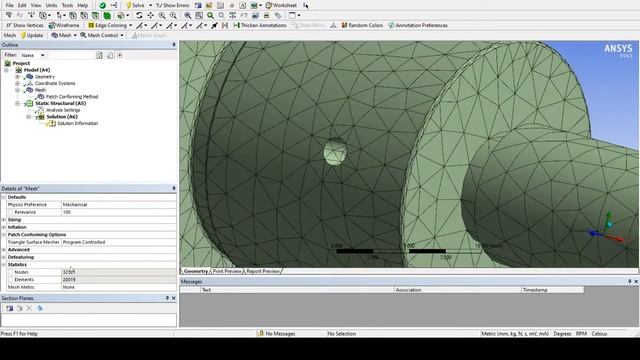Select Patch Conforming Method item
Screen dimensions: 640x360
point(72,97)
